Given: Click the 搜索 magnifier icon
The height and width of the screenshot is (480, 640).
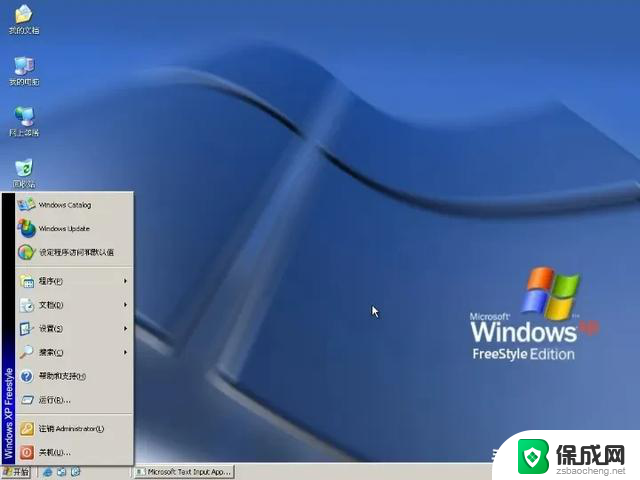Looking at the screenshot, I should (x=27, y=351).
